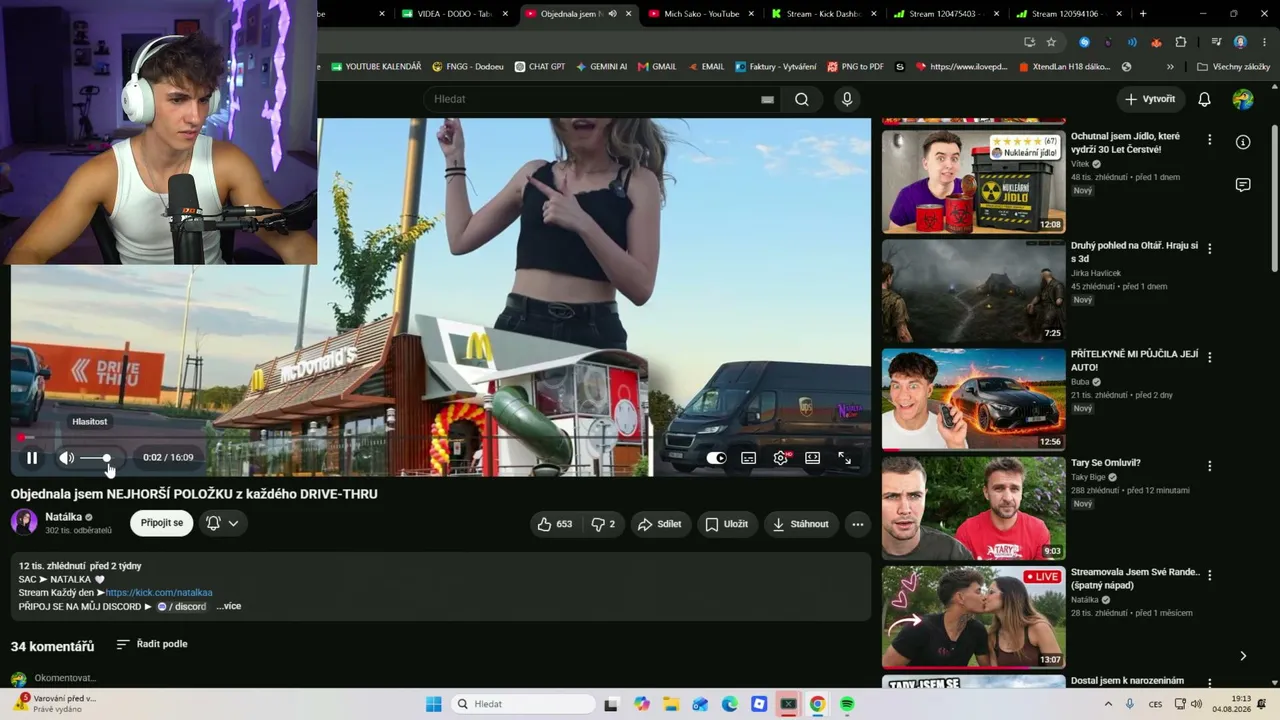Open options for 'Druhý pohled na Oltář' video
This screenshot has width=1280, height=720.
tap(1209, 248)
